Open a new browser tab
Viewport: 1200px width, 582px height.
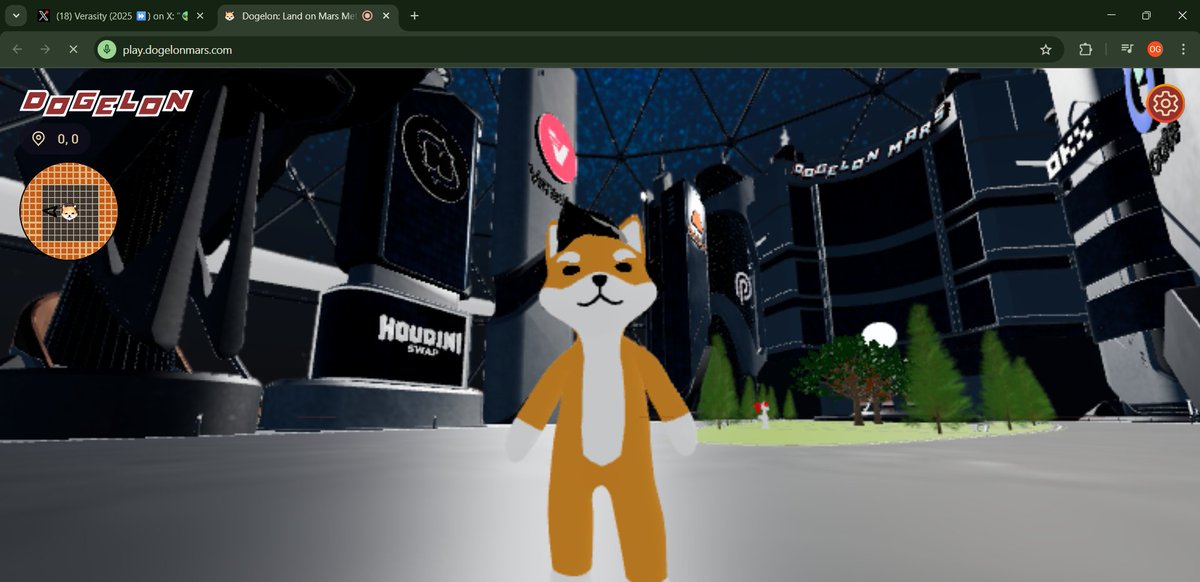[x=415, y=16]
